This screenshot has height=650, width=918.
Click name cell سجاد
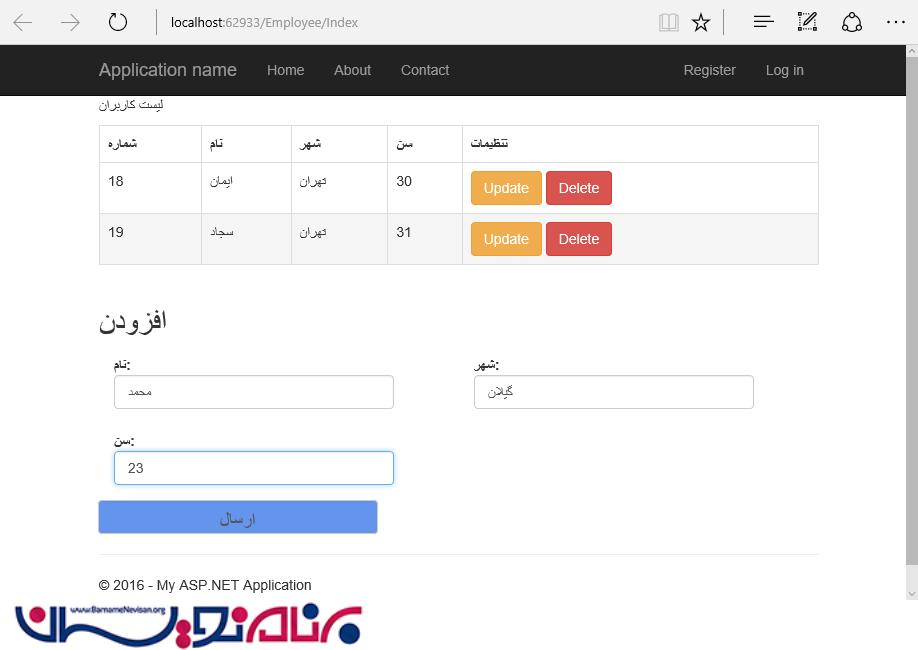[246, 239]
